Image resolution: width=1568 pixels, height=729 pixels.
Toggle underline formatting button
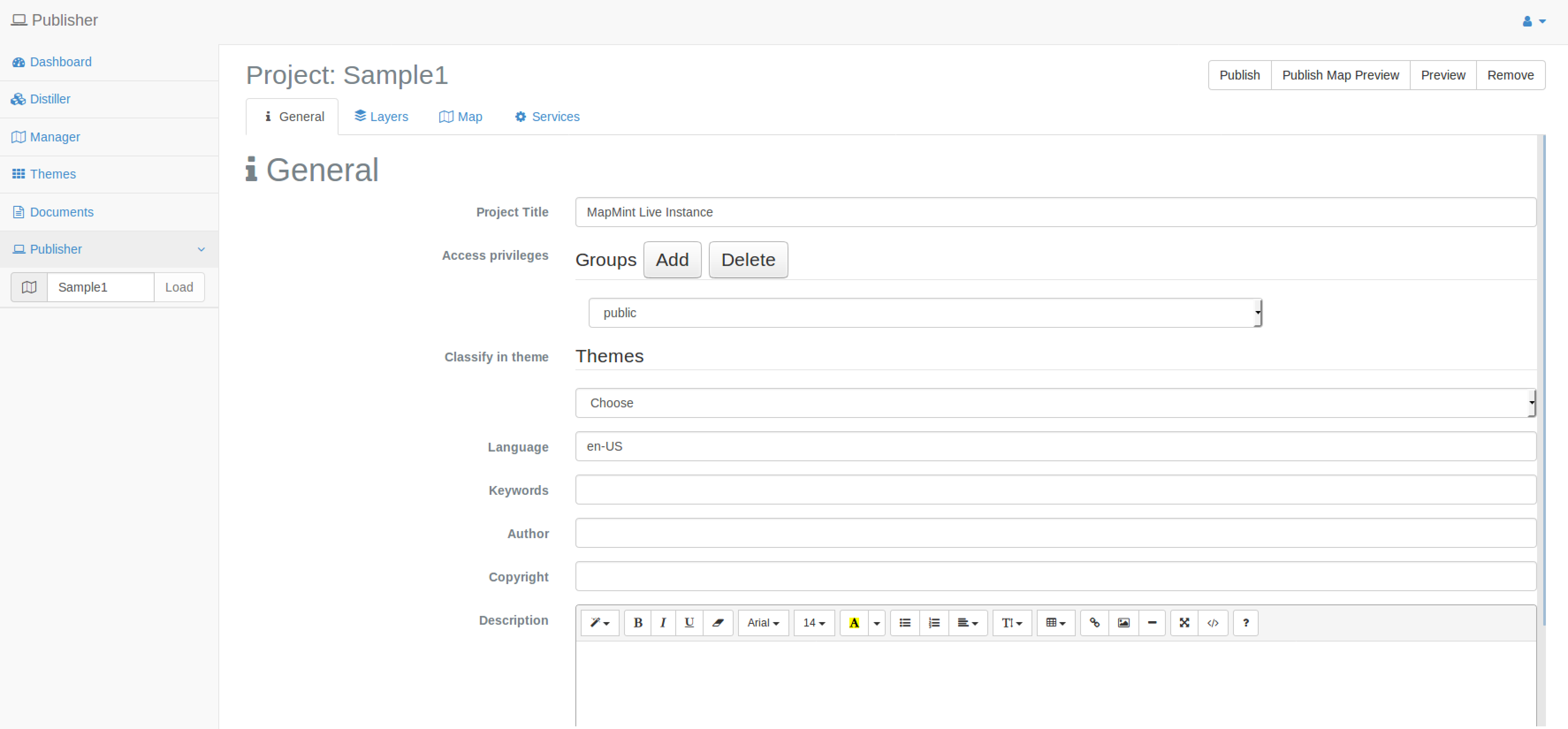click(x=689, y=623)
